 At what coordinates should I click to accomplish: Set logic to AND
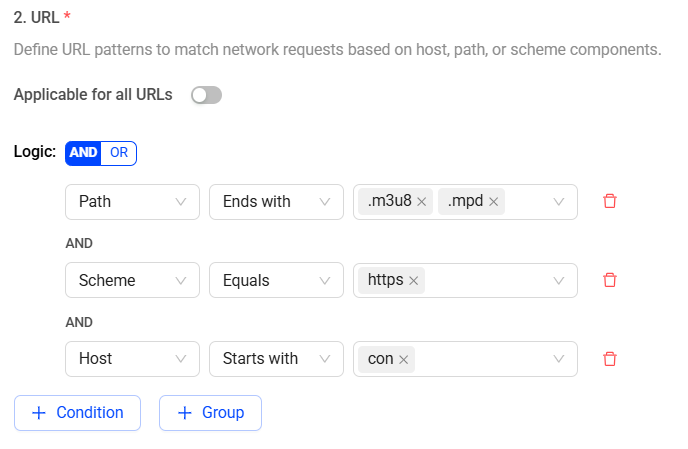coord(84,153)
